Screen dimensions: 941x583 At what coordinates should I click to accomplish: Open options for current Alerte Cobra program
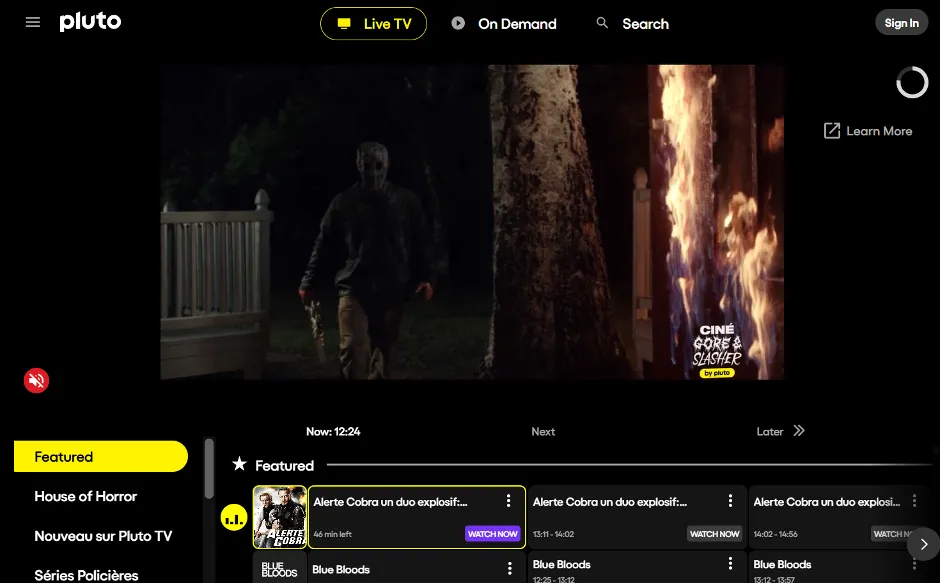508,501
